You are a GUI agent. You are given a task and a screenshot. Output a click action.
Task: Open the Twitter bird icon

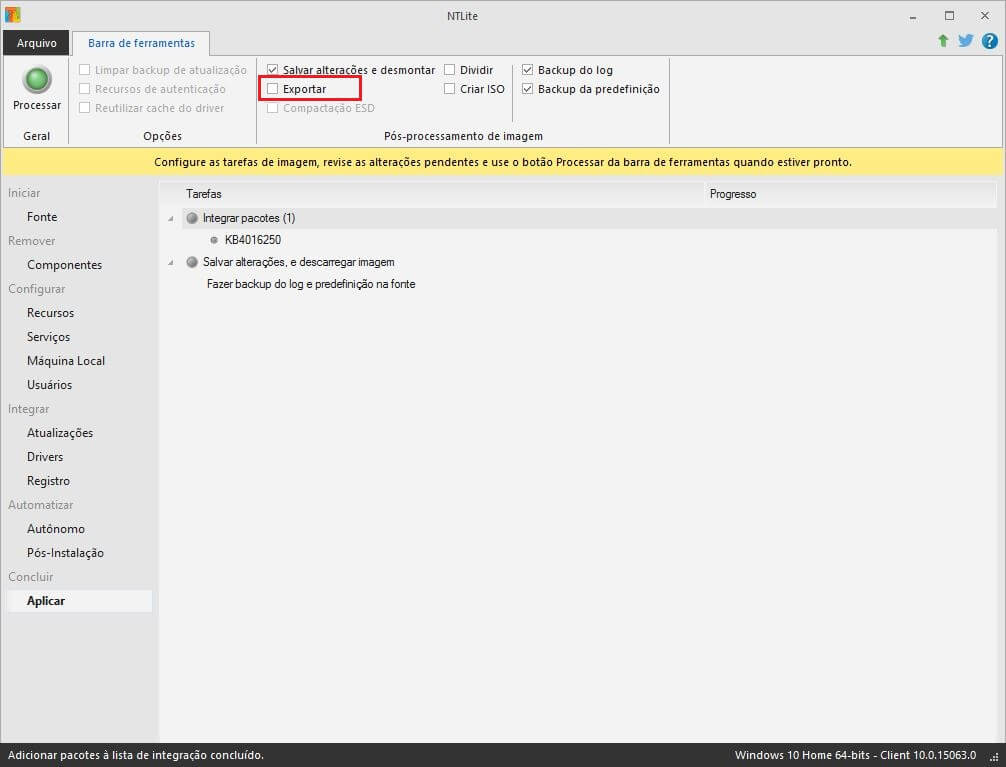tap(966, 41)
